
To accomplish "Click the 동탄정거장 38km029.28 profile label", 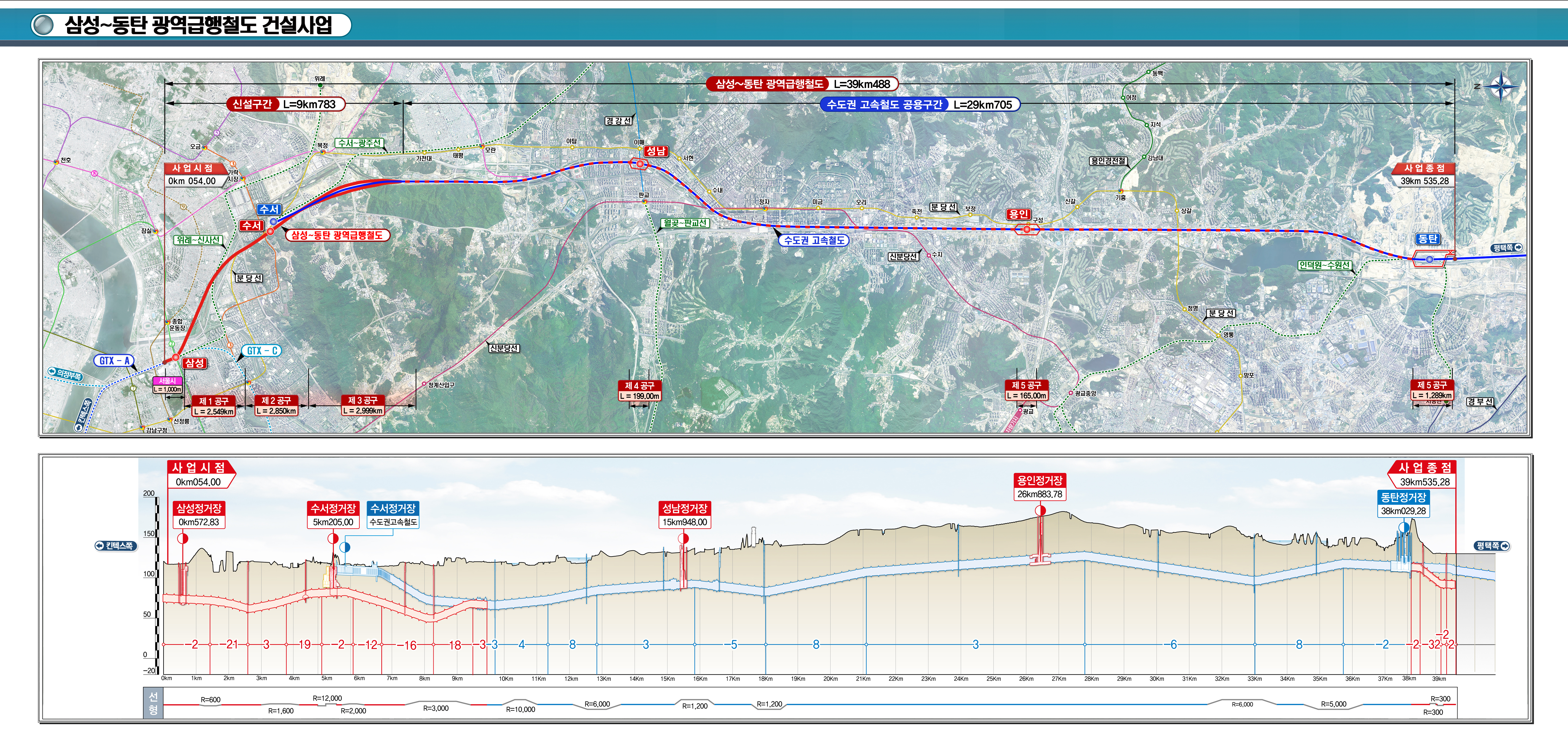I will point(1404,504).
